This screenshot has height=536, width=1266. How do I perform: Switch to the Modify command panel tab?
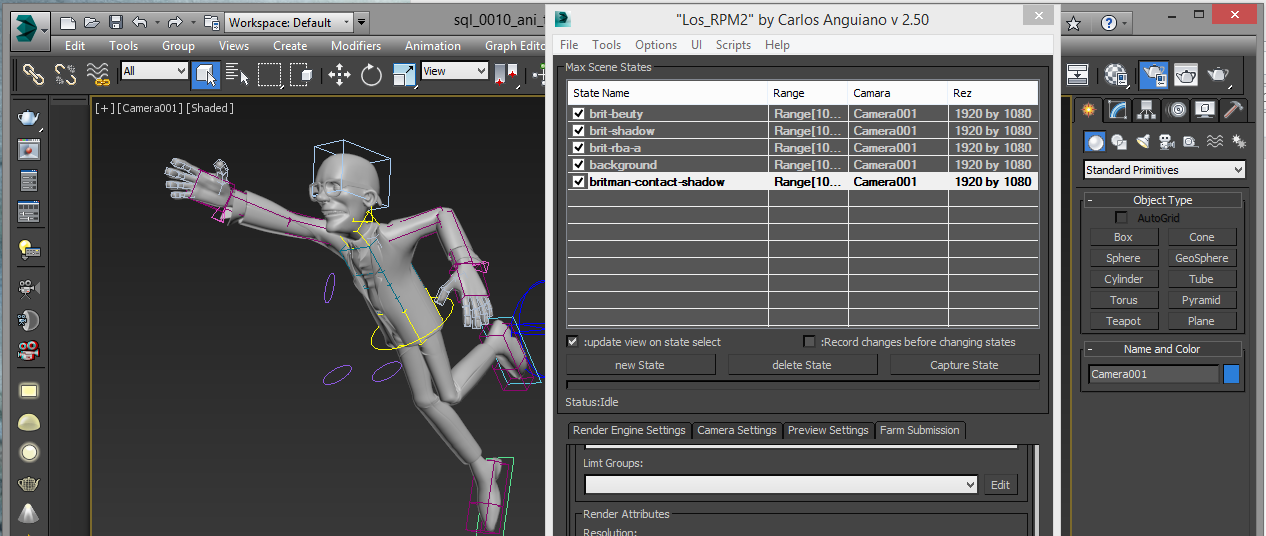point(1118,109)
